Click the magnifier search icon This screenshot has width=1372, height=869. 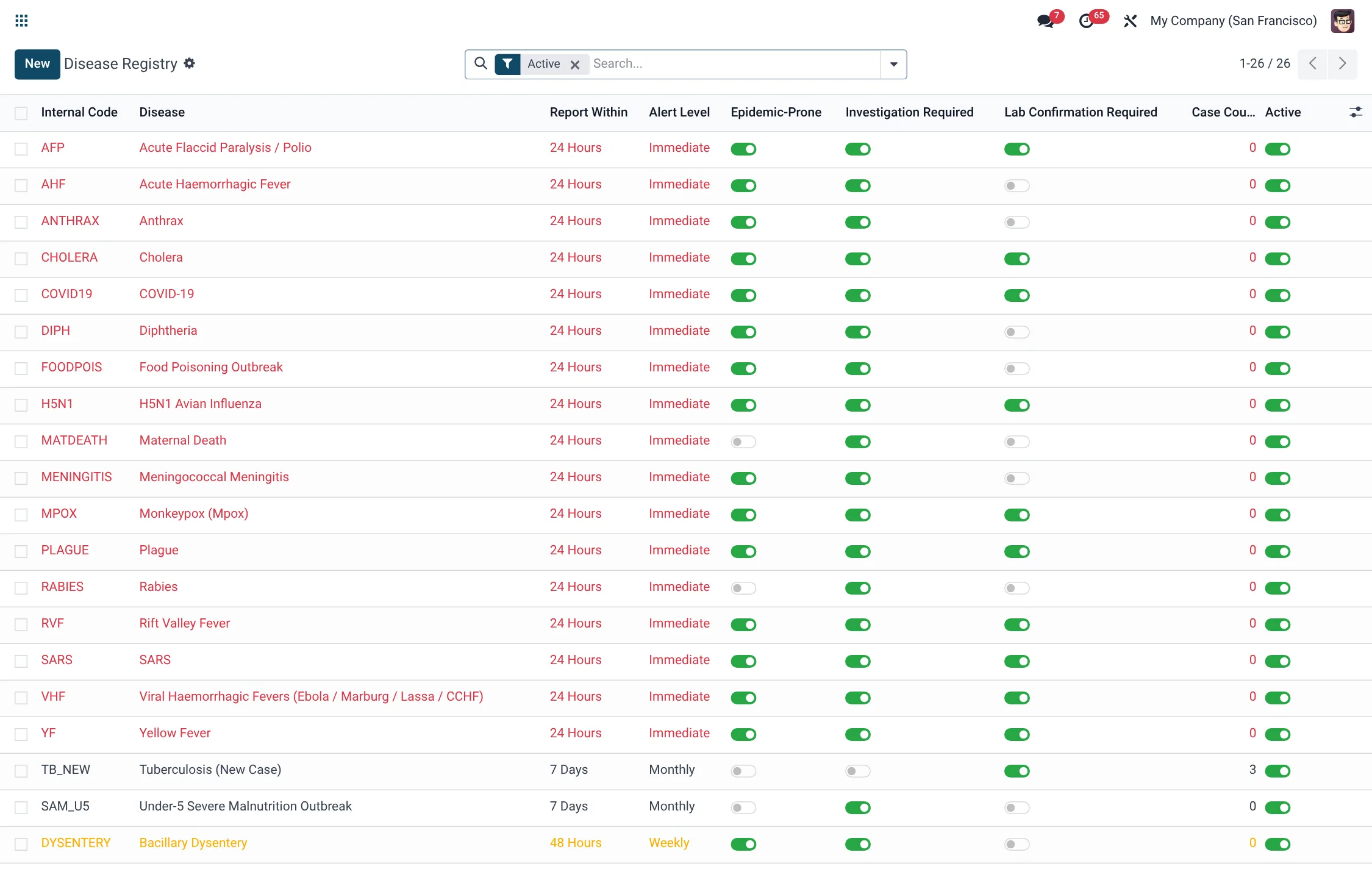coord(481,63)
